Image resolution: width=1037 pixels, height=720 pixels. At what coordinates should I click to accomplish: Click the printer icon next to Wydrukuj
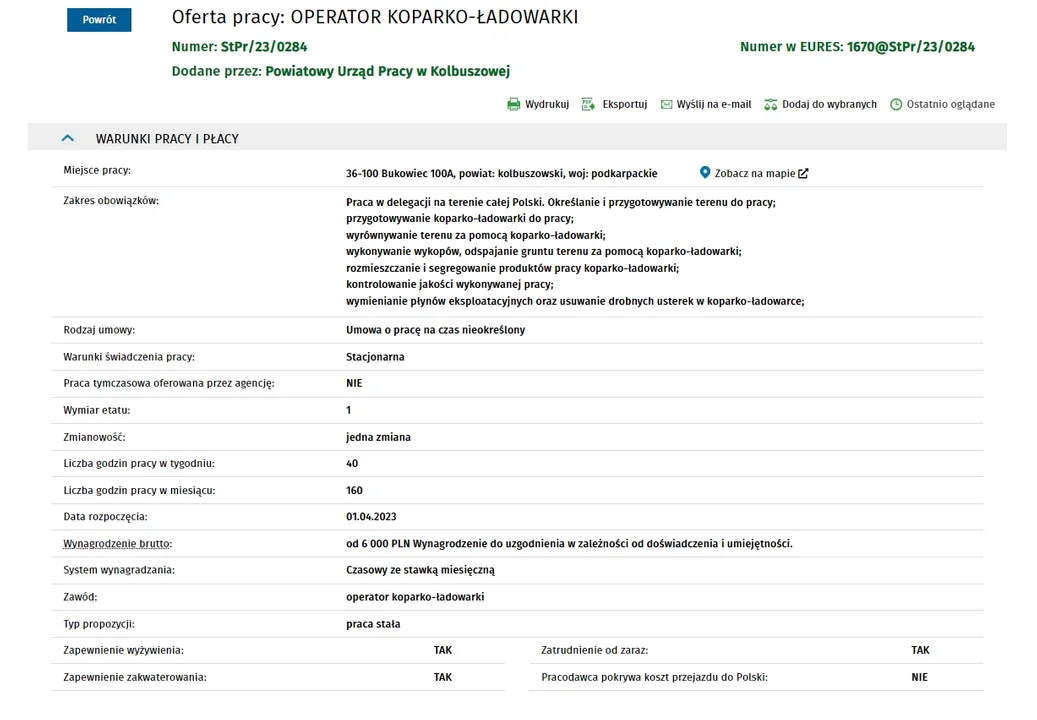point(513,104)
